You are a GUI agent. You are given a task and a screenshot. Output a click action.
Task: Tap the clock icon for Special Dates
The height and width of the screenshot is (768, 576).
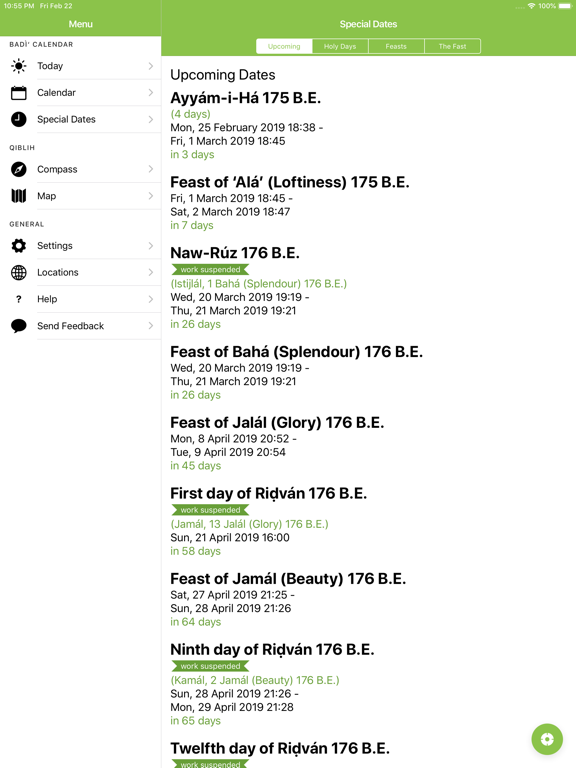point(19,119)
